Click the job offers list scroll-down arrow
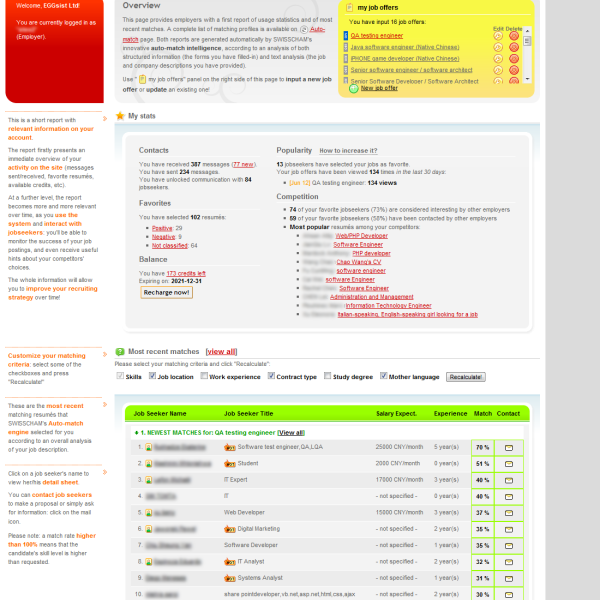Screen dimensions: 600x600 click(527, 79)
